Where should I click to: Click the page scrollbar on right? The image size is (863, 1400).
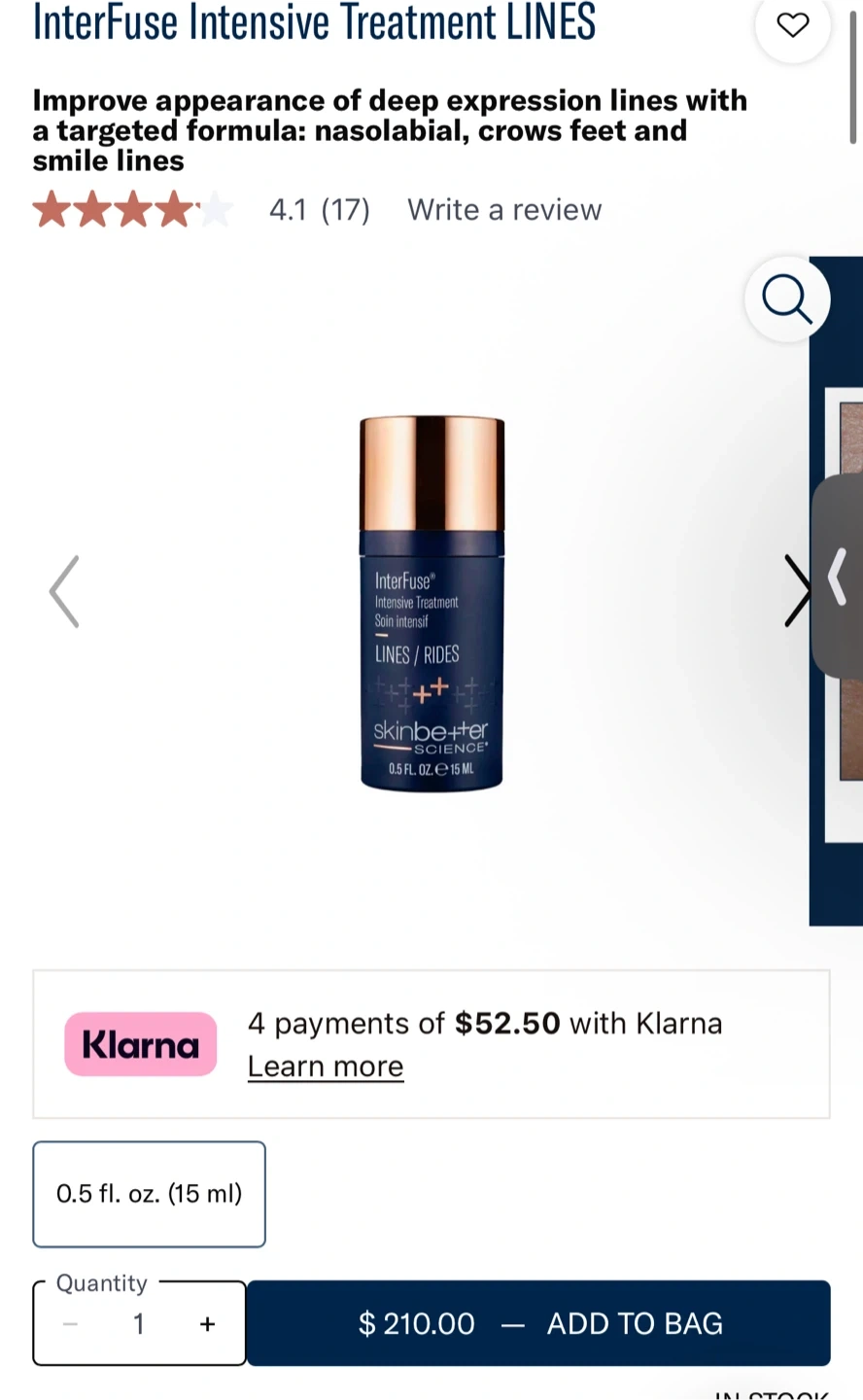(853, 73)
